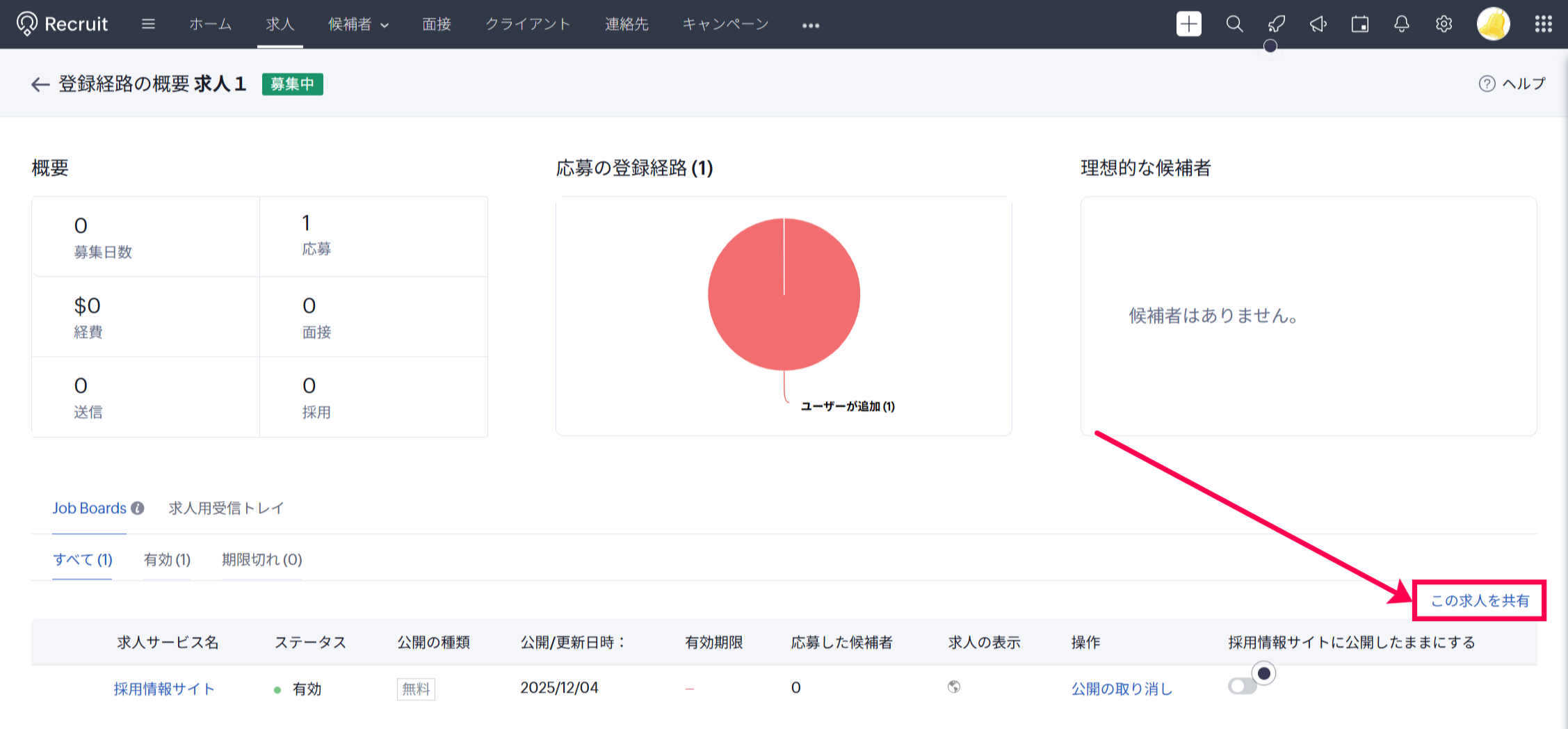The width and height of the screenshot is (1568, 729).
Task: Click the この求人を共有 link
Action: click(1479, 600)
